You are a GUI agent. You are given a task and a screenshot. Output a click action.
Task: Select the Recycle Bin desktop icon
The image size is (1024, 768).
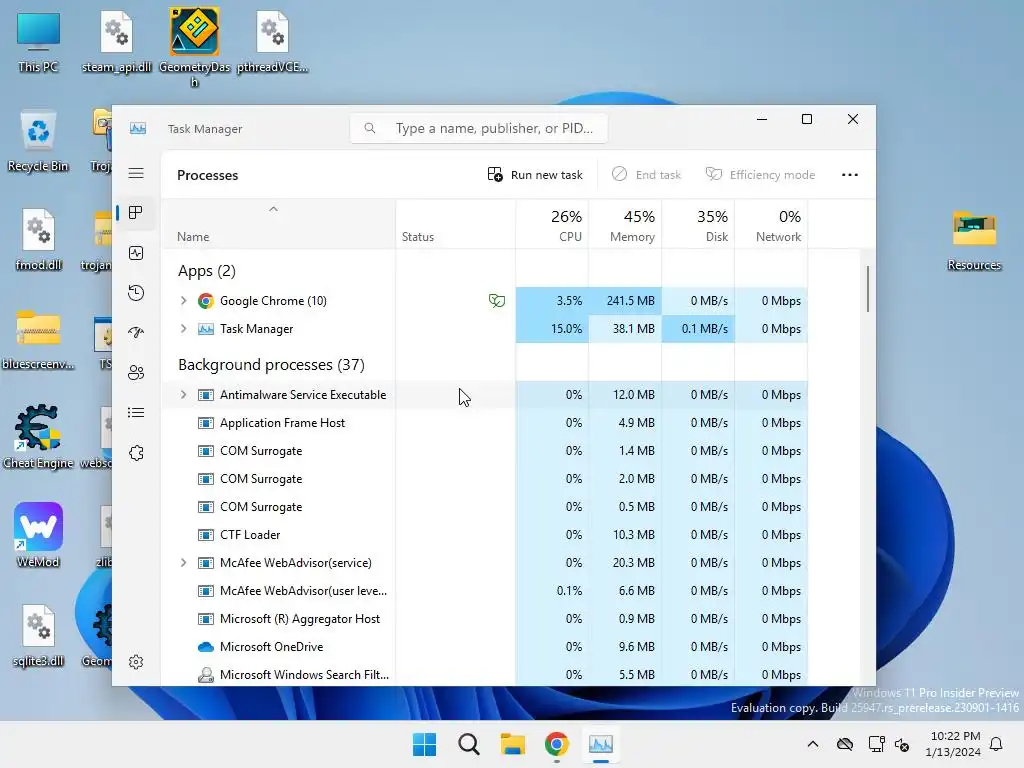[x=38, y=140]
